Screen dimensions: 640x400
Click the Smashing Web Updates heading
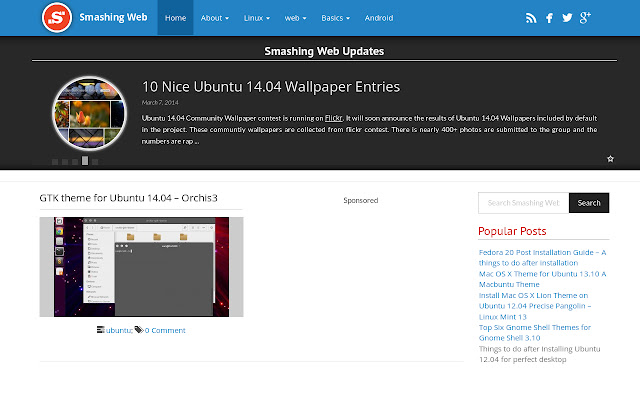(324, 51)
